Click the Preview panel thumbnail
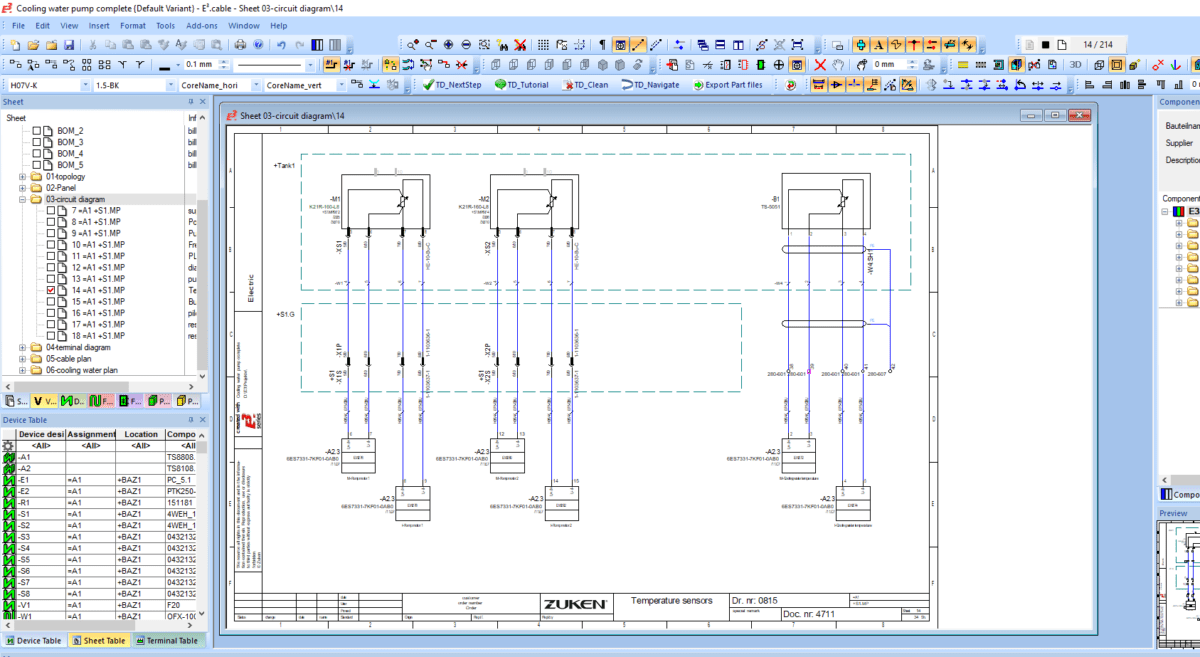 tap(1180, 587)
